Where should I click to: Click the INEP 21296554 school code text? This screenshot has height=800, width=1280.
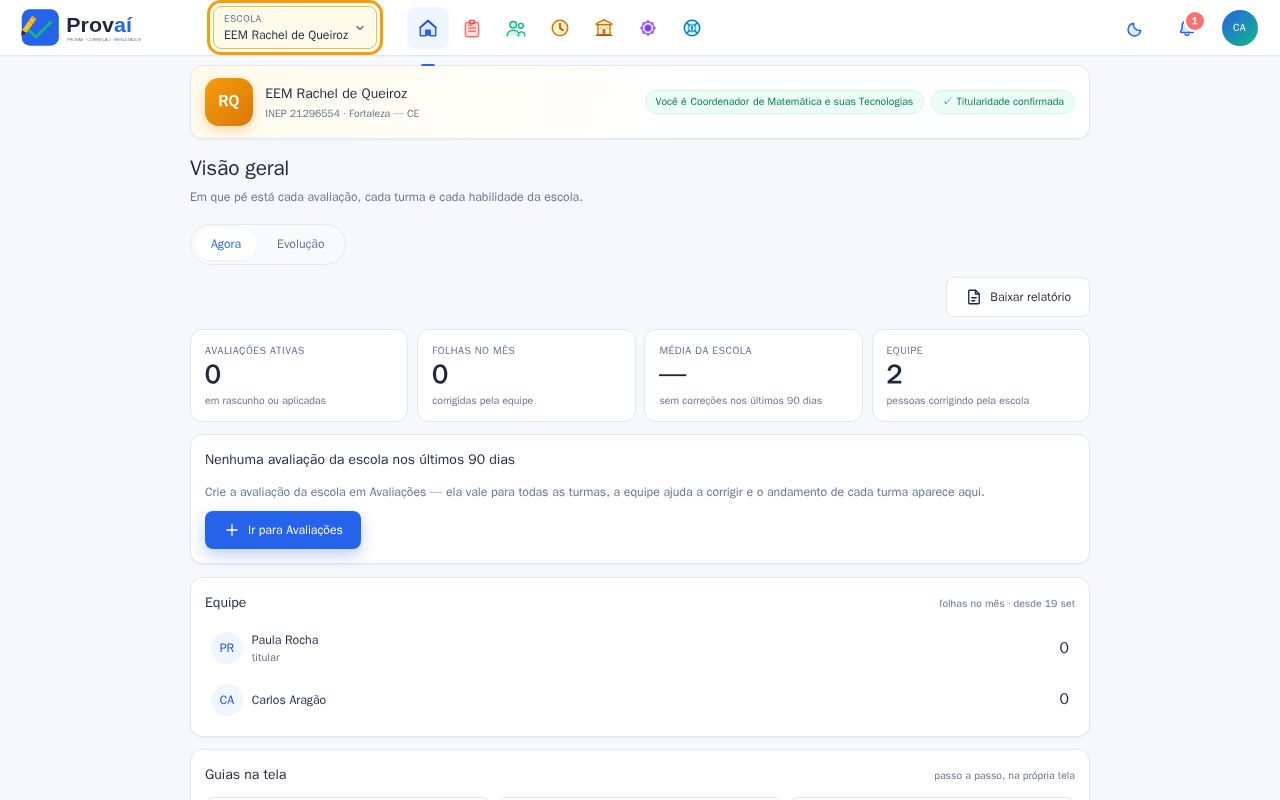[302, 114]
